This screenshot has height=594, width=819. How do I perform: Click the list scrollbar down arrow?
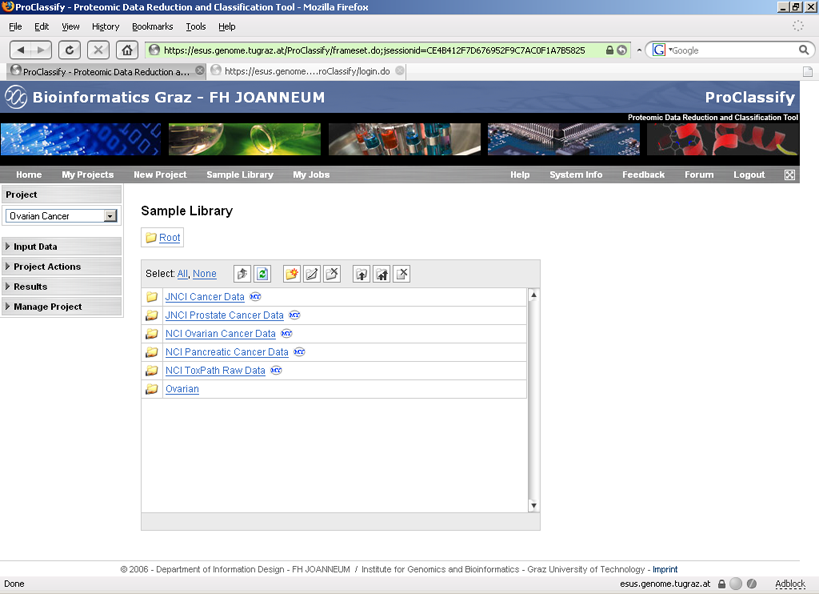click(533, 505)
